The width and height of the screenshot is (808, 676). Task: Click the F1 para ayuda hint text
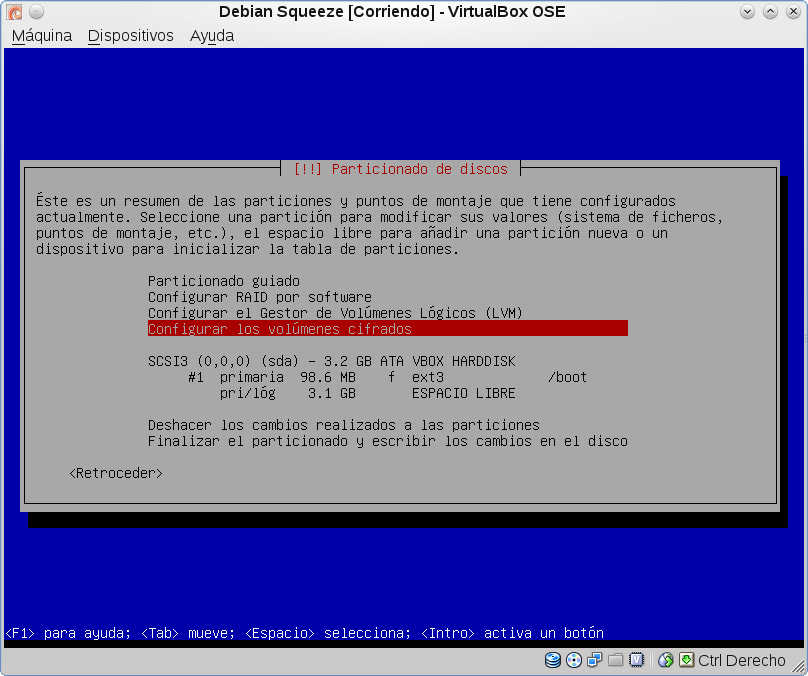tap(68, 633)
